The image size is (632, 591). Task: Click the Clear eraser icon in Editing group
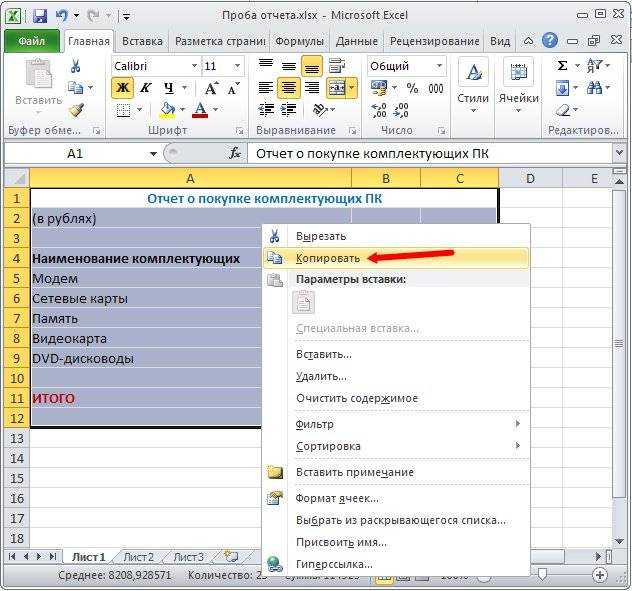click(563, 110)
